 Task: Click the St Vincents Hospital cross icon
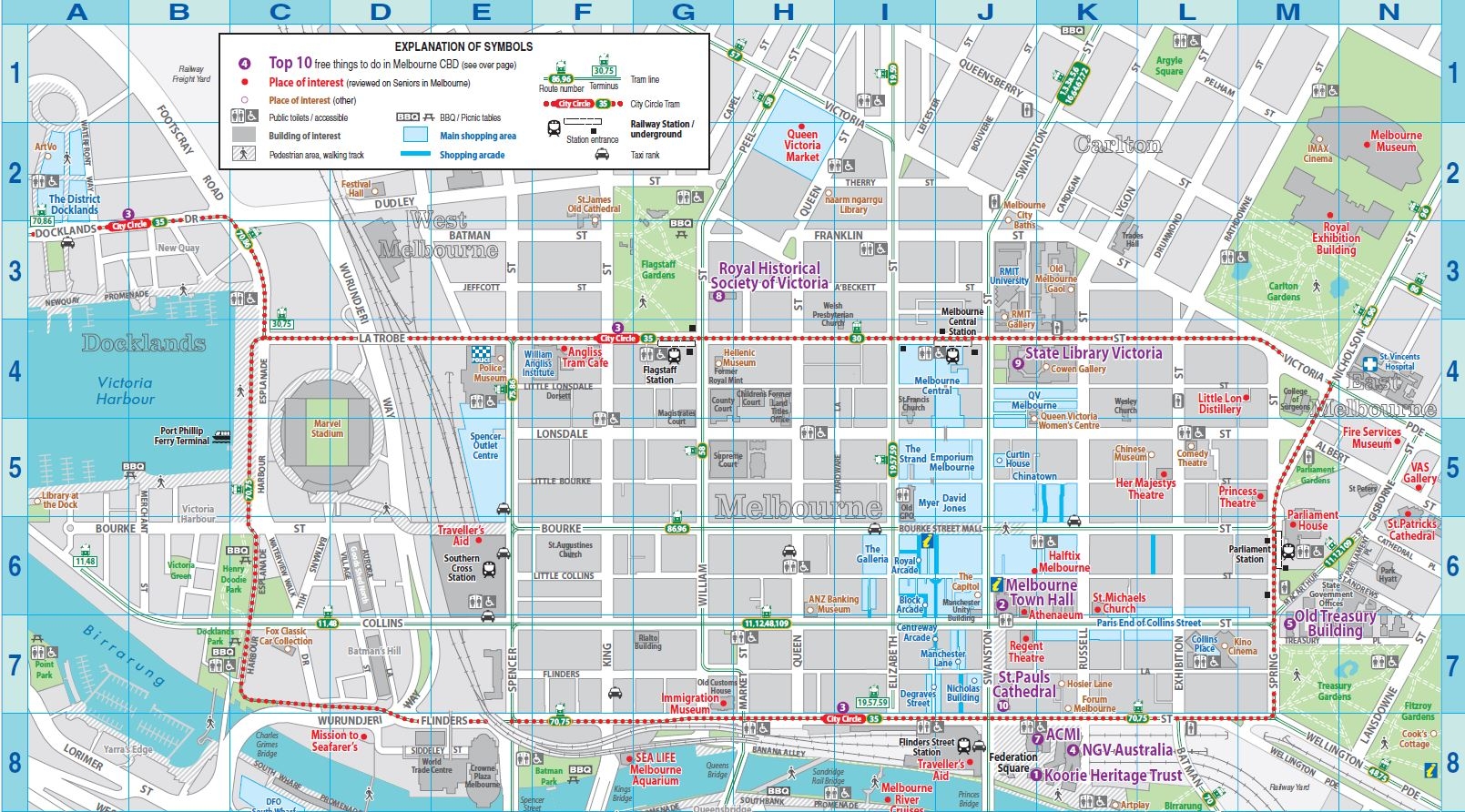(x=1369, y=364)
